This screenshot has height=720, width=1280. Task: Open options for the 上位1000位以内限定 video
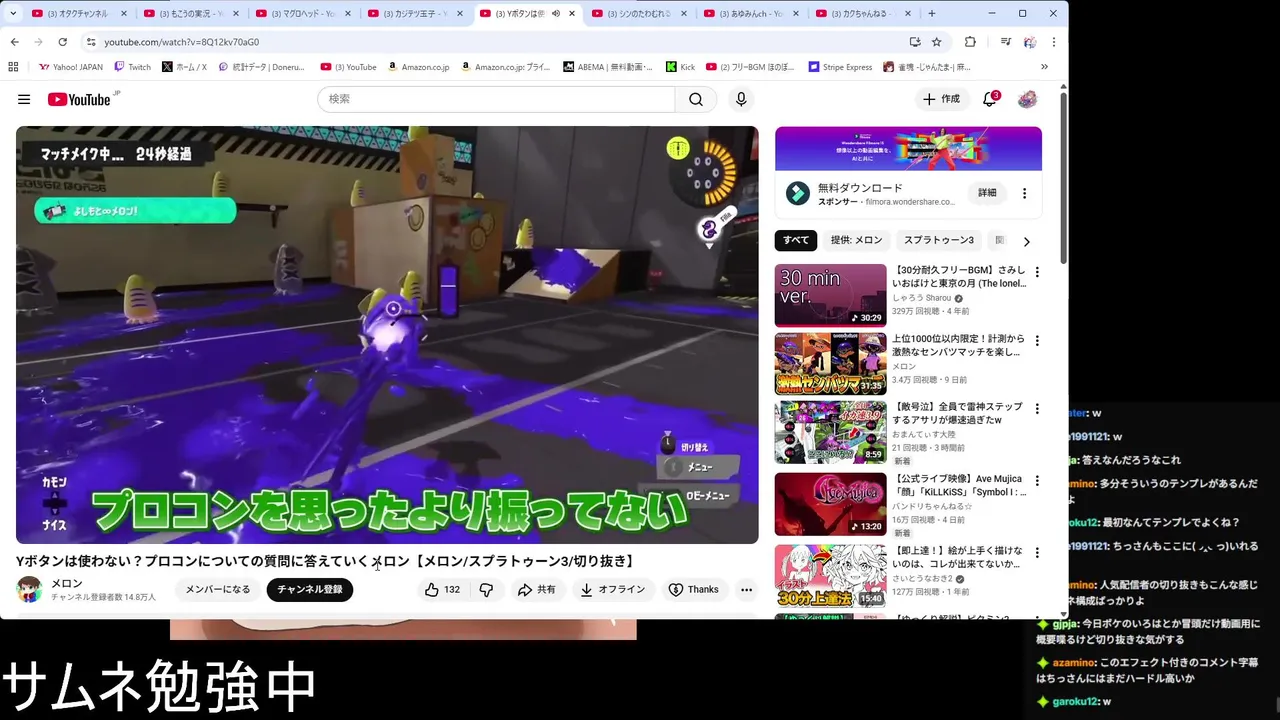pyautogui.click(x=1037, y=341)
